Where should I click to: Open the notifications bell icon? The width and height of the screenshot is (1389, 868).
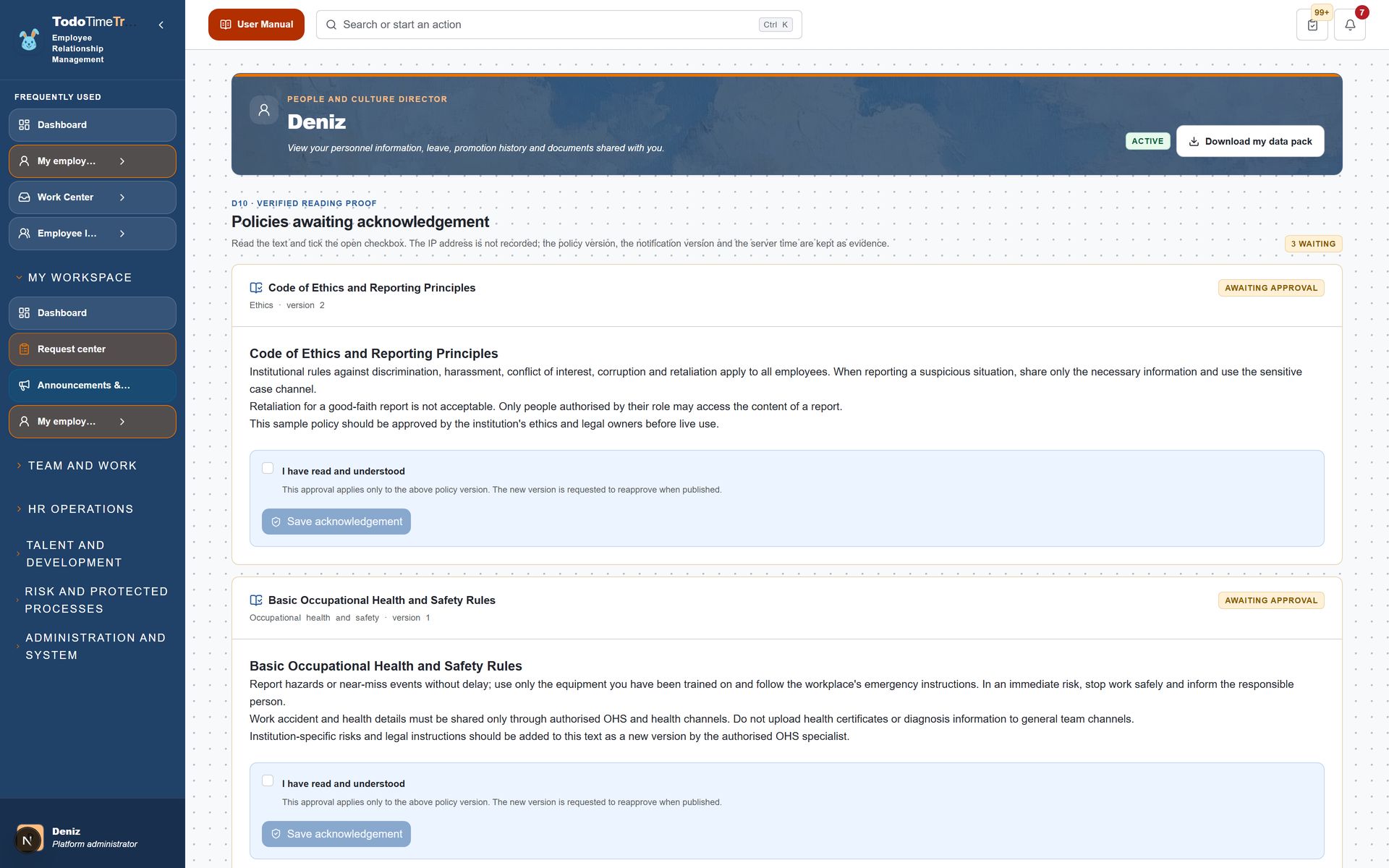1349,25
